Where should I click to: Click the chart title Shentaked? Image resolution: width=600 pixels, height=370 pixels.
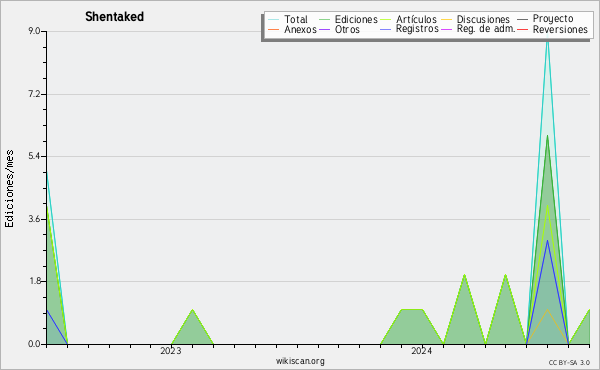click(x=114, y=17)
